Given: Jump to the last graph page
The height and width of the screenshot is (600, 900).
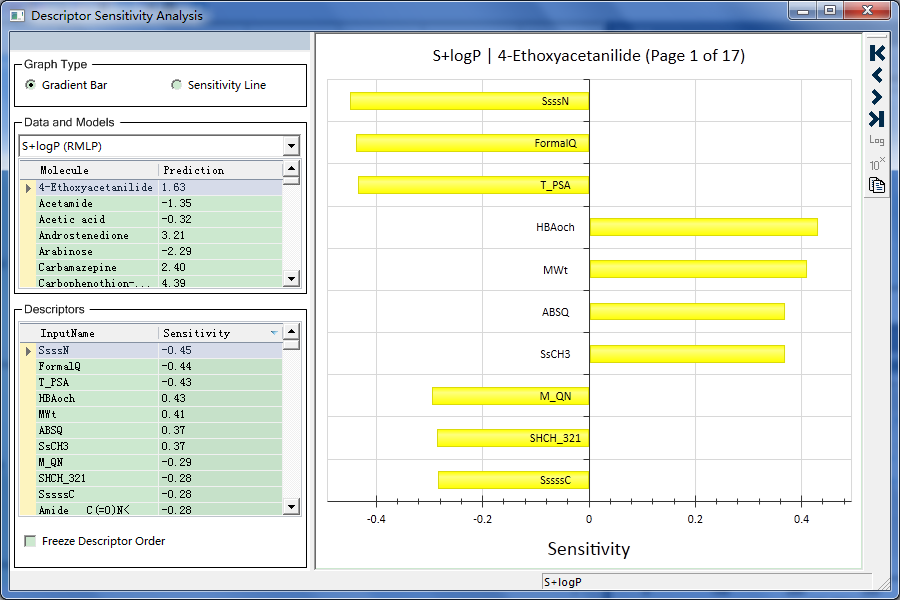Looking at the screenshot, I should 876,119.
